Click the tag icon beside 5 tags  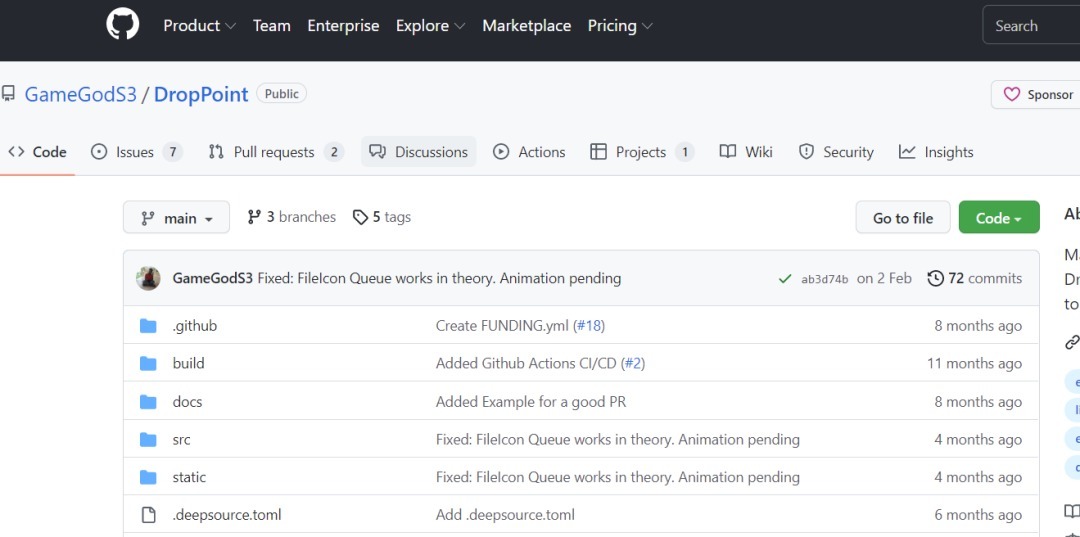[360, 218]
